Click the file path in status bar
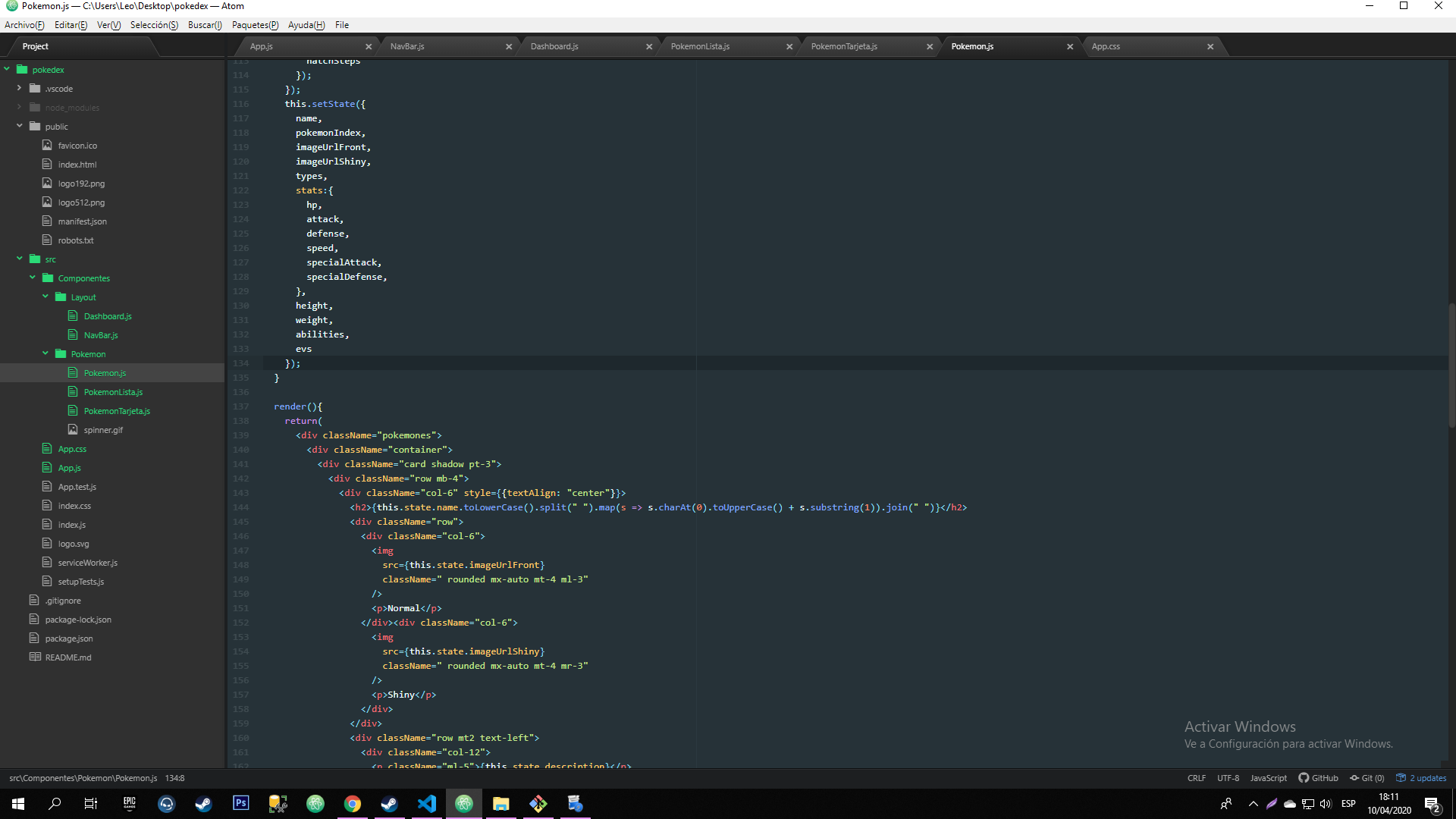This screenshot has width=1456, height=819. pyautogui.click(x=83, y=778)
